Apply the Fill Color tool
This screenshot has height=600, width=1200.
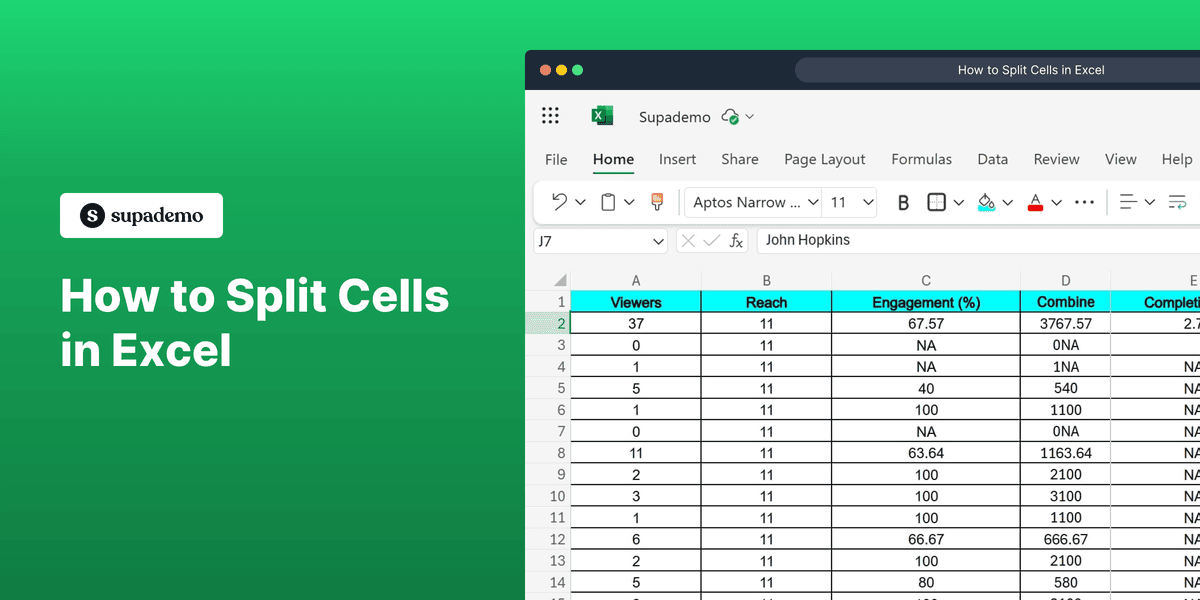pos(986,201)
